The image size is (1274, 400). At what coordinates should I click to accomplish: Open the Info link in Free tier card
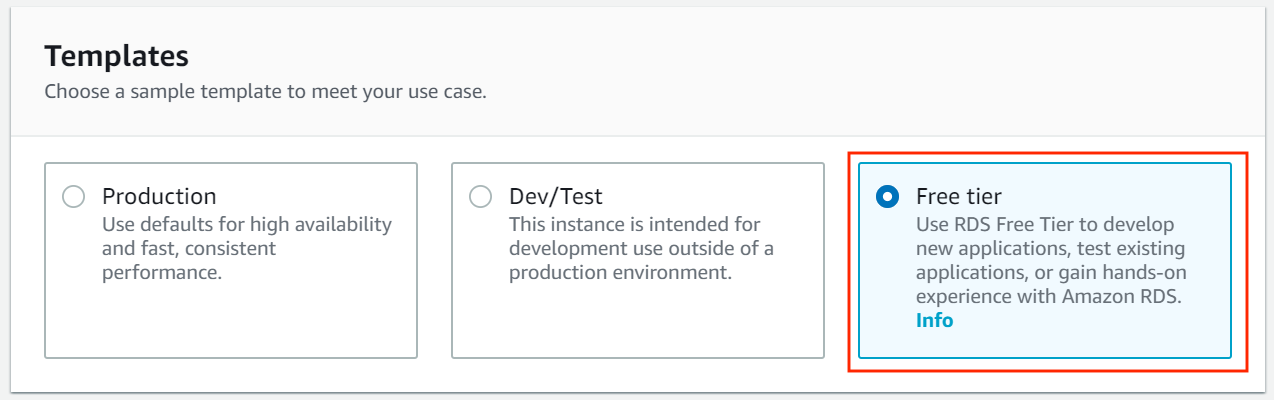point(934,321)
